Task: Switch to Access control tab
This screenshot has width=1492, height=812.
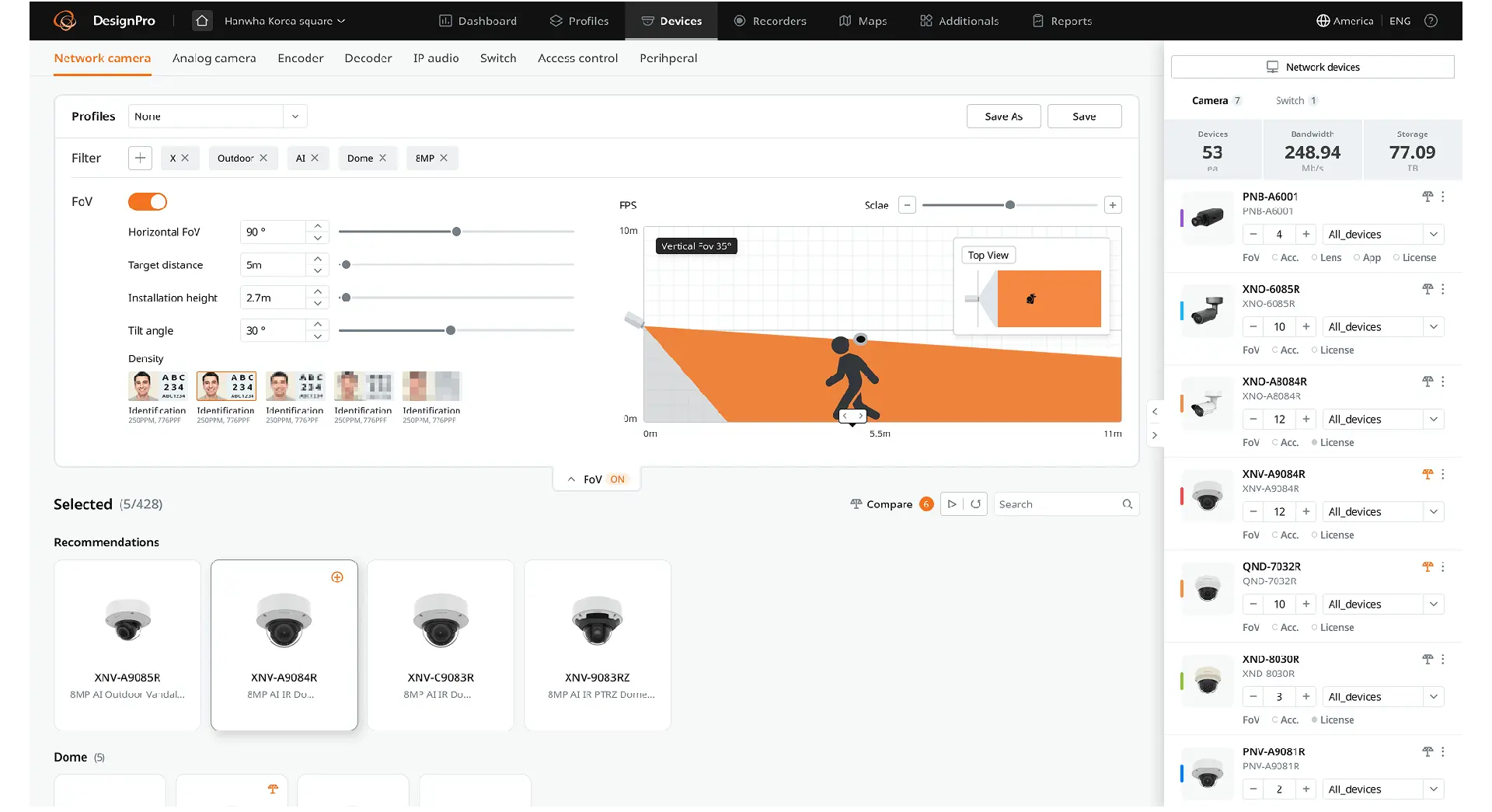Action: click(x=577, y=58)
